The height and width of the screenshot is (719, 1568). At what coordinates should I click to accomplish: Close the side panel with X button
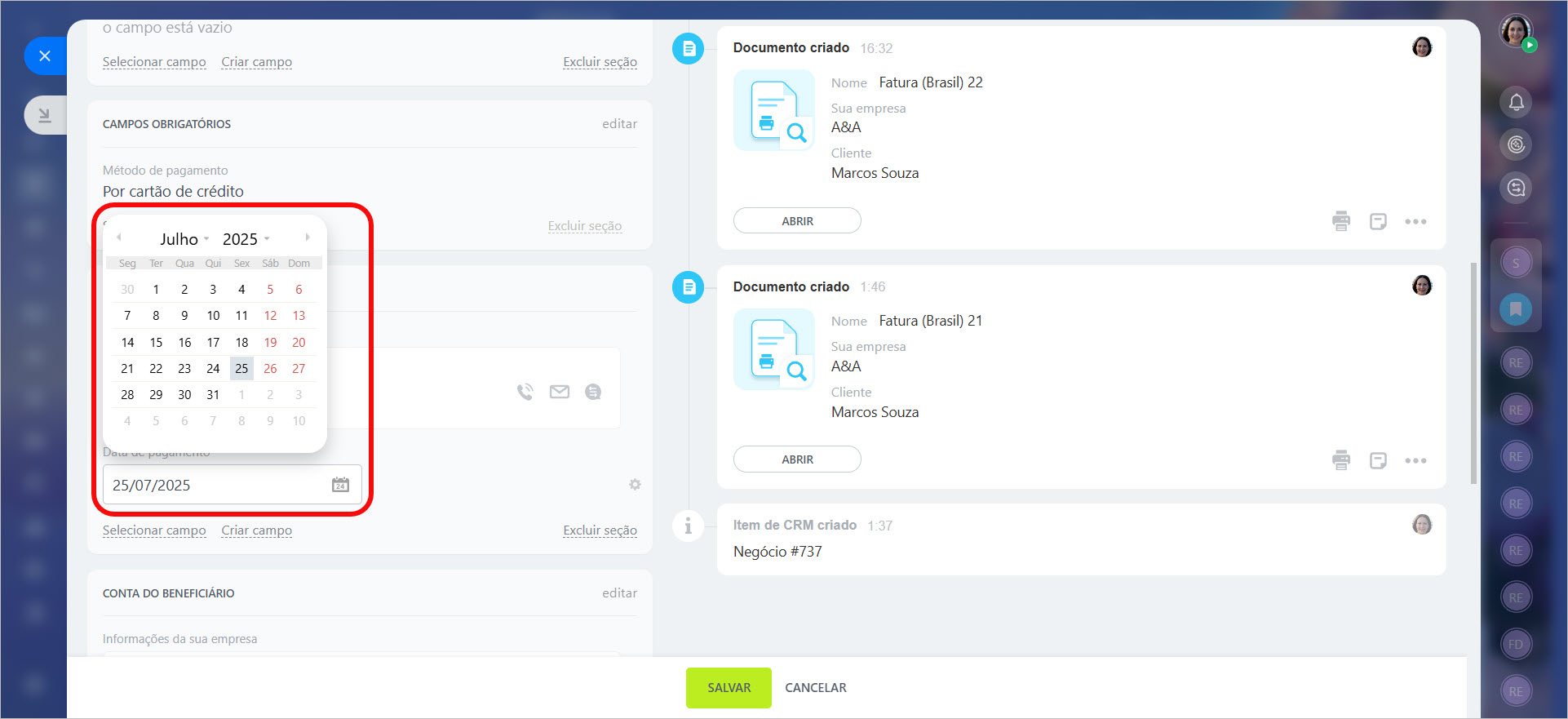(45, 55)
